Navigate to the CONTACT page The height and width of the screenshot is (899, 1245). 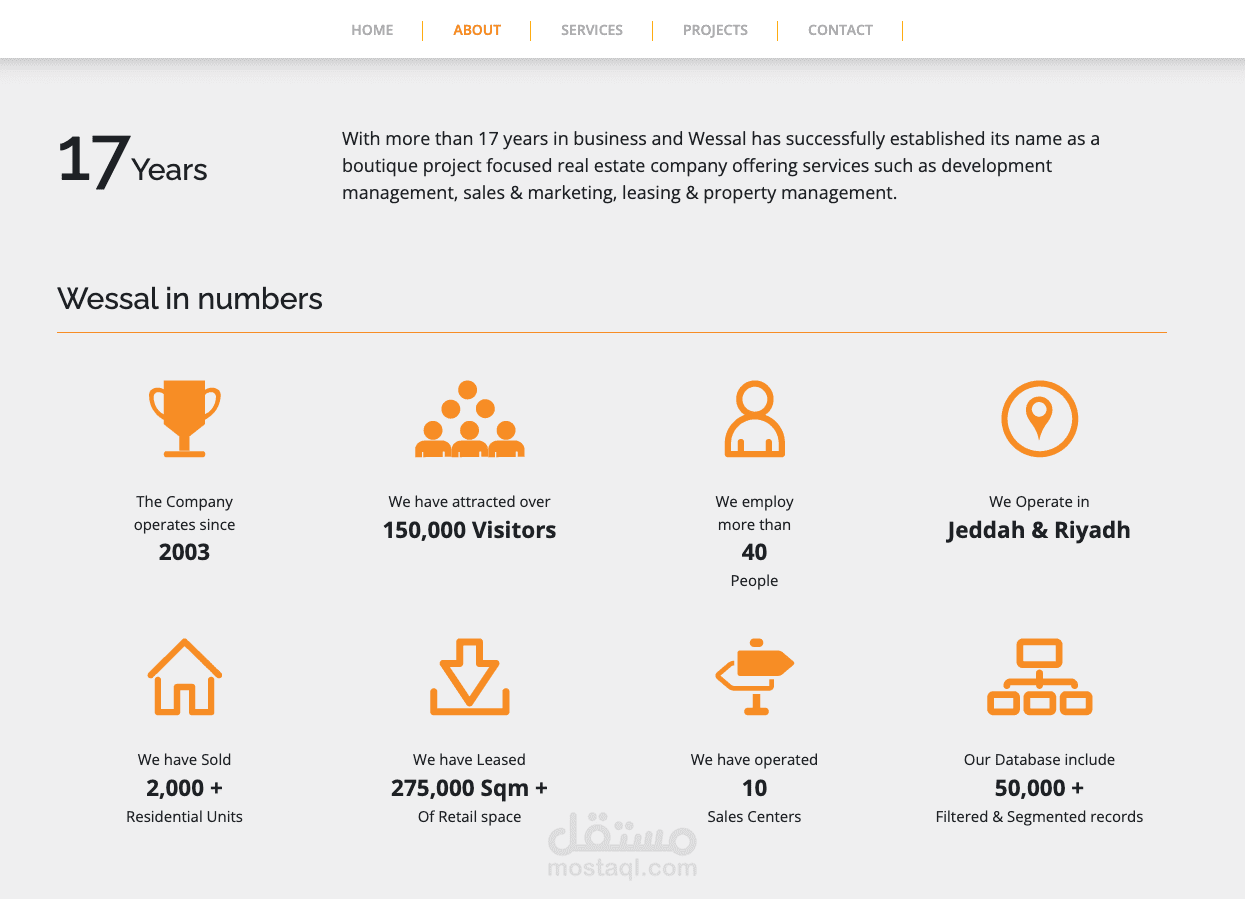coord(840,30)
